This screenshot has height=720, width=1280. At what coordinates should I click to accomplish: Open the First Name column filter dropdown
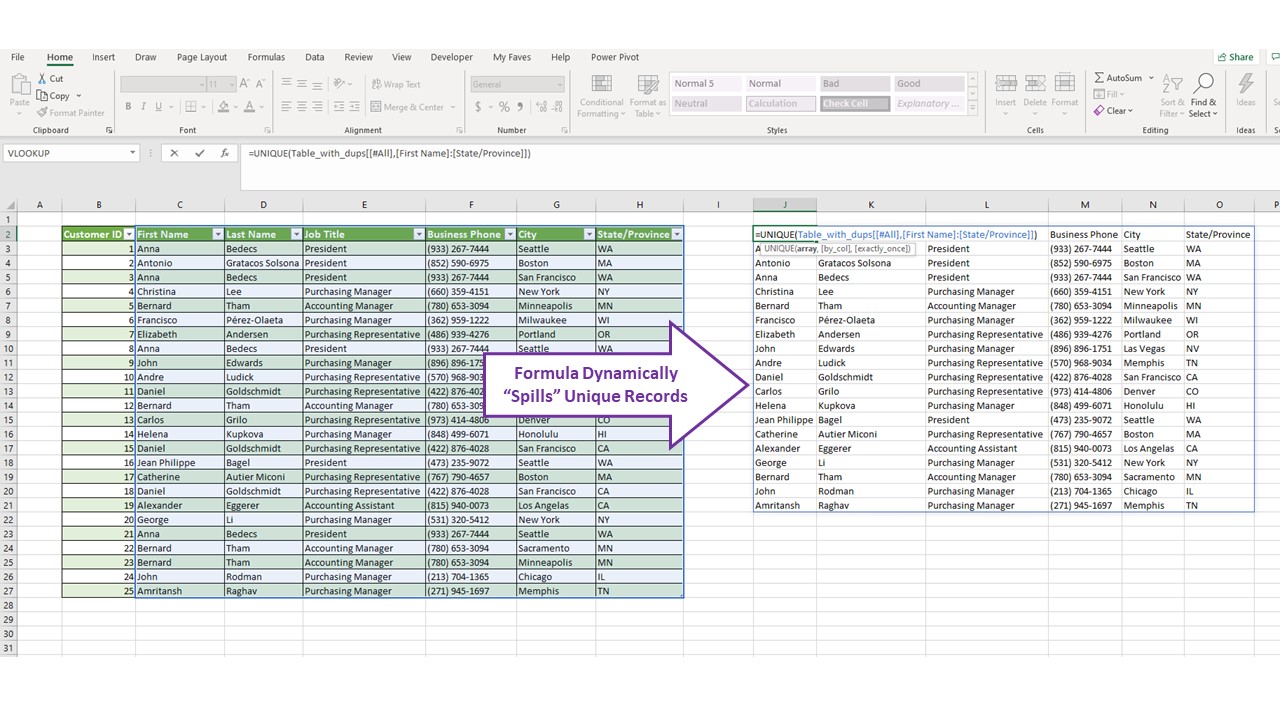tap(218, 234)
